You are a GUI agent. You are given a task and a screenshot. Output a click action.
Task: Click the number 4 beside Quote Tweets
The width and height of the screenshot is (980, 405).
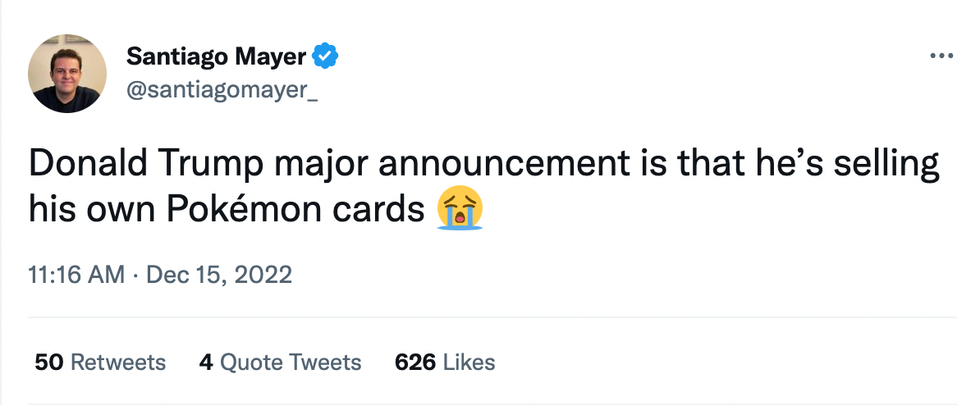pos(206,361)
